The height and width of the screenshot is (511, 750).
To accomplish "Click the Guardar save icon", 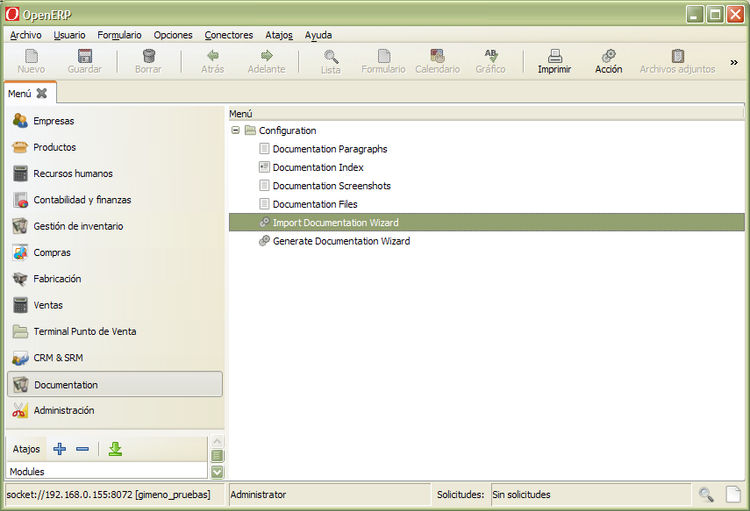I will 85,56.
